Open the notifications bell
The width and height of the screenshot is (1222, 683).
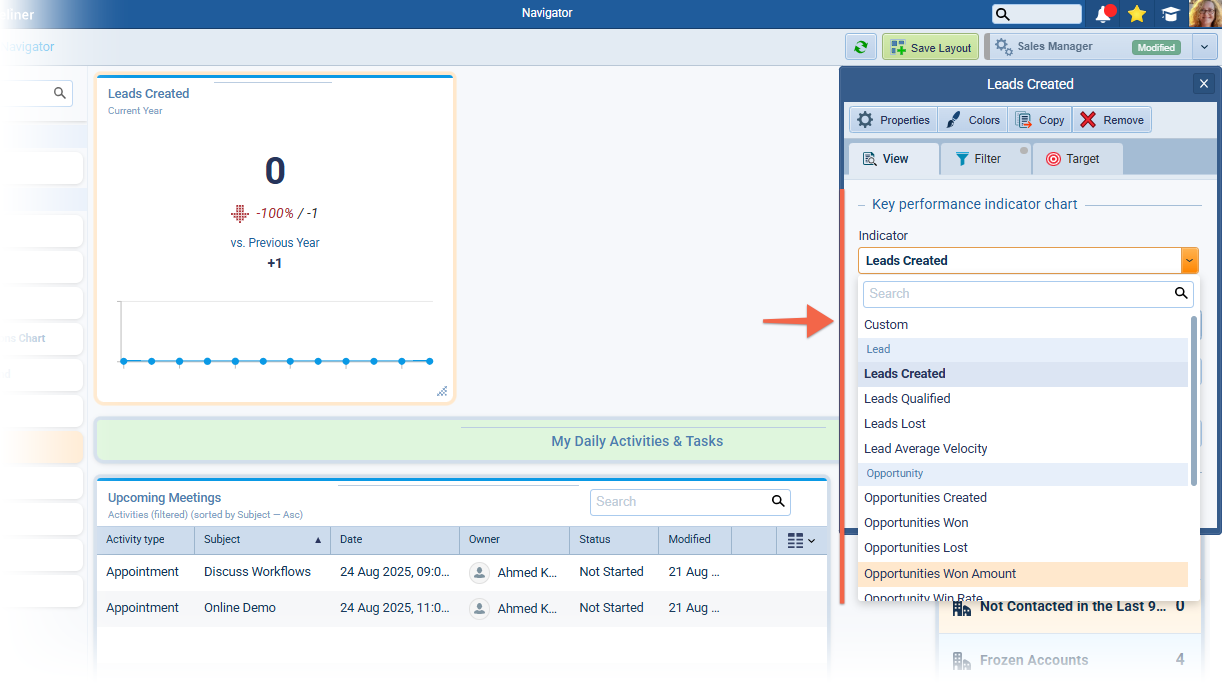(x=1104, y=14)
